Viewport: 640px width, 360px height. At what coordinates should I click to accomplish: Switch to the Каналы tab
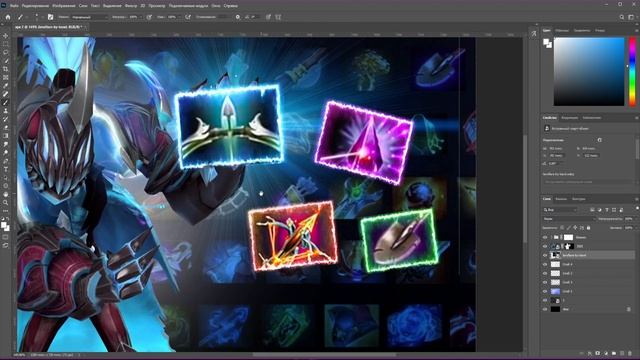pos(561,199)
